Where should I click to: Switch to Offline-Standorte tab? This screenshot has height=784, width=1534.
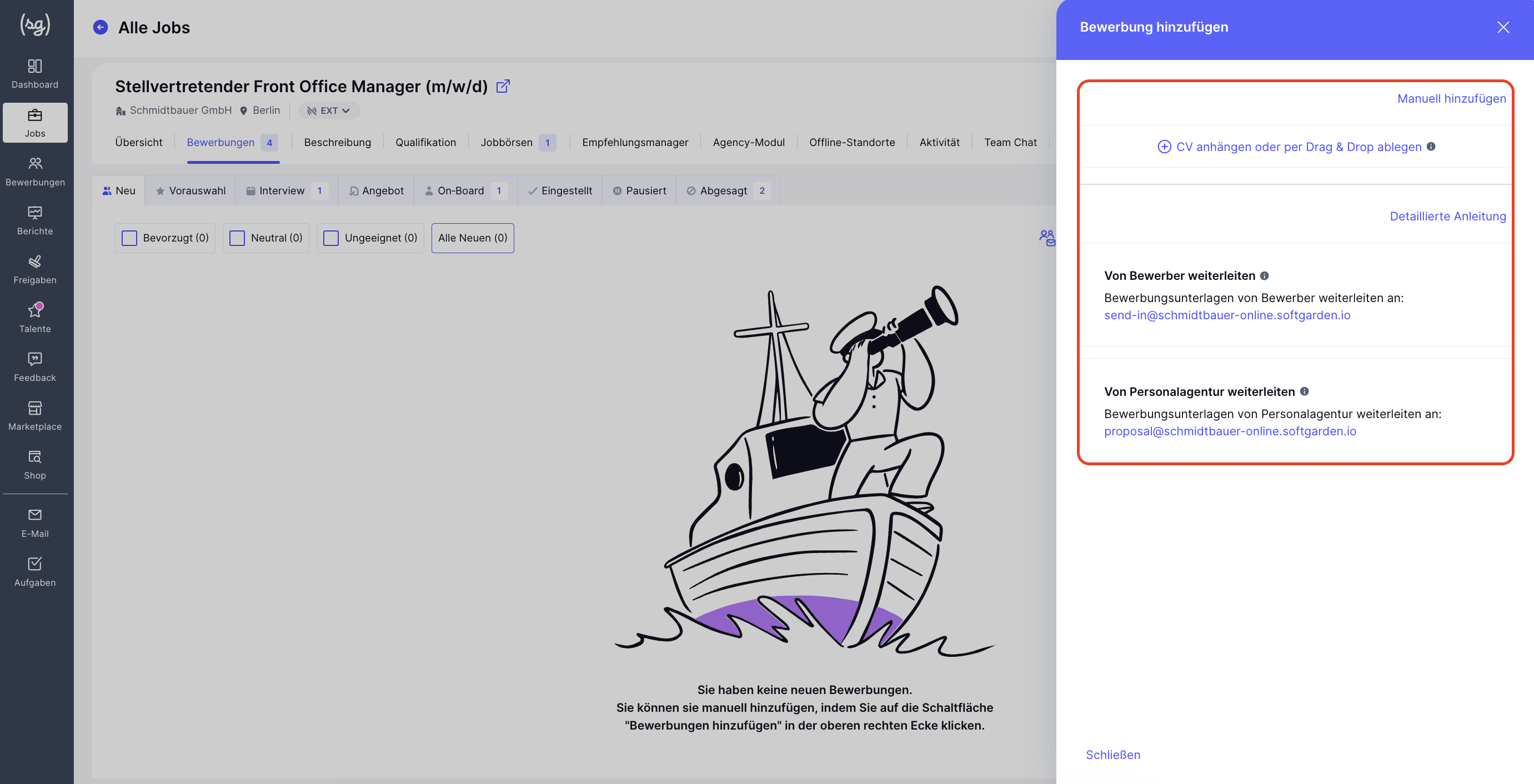click(x=852, y=142)
